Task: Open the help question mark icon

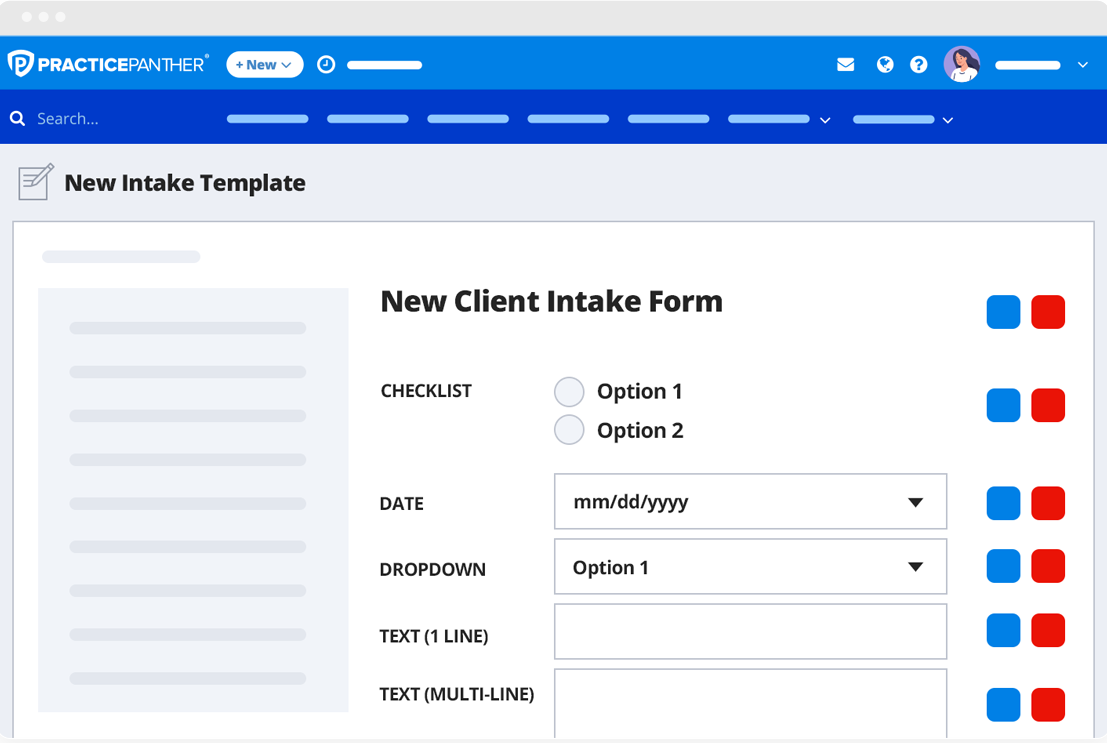Action: point(919,65)
